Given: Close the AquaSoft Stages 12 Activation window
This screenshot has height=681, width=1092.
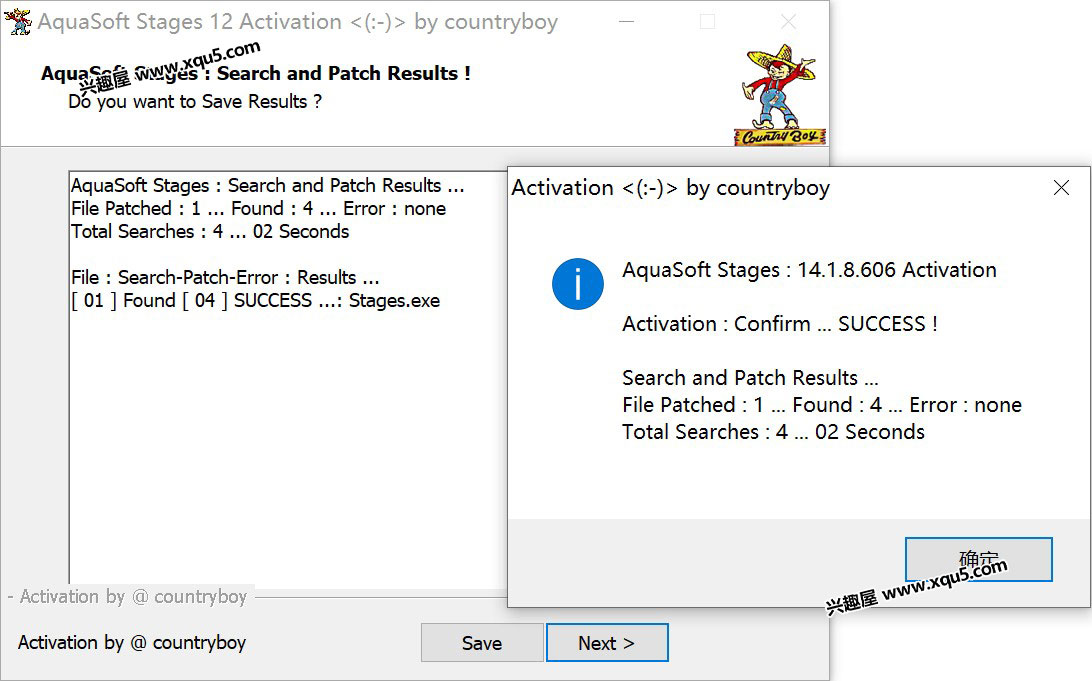Looking at the screenshot, I should click(788, 22).
